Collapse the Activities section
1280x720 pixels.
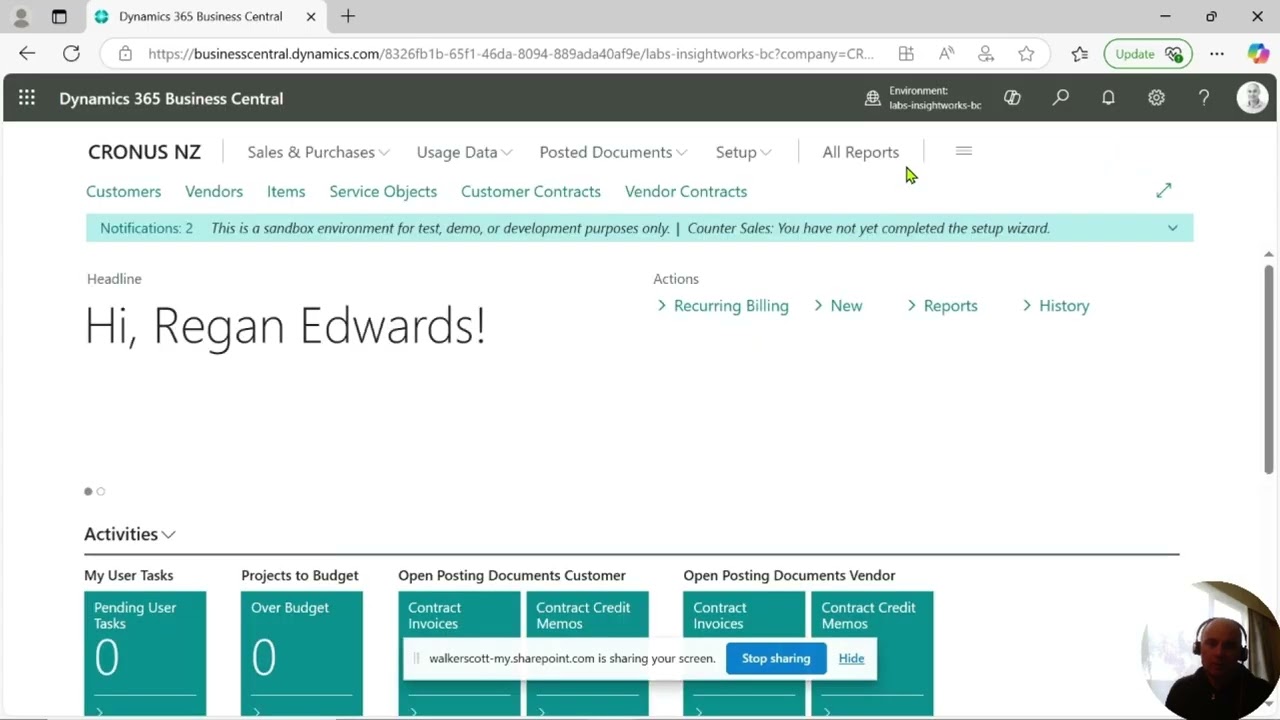130,534
